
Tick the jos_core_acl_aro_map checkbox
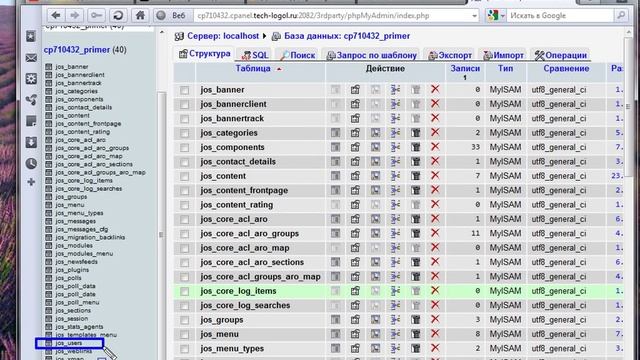(184, 248)
